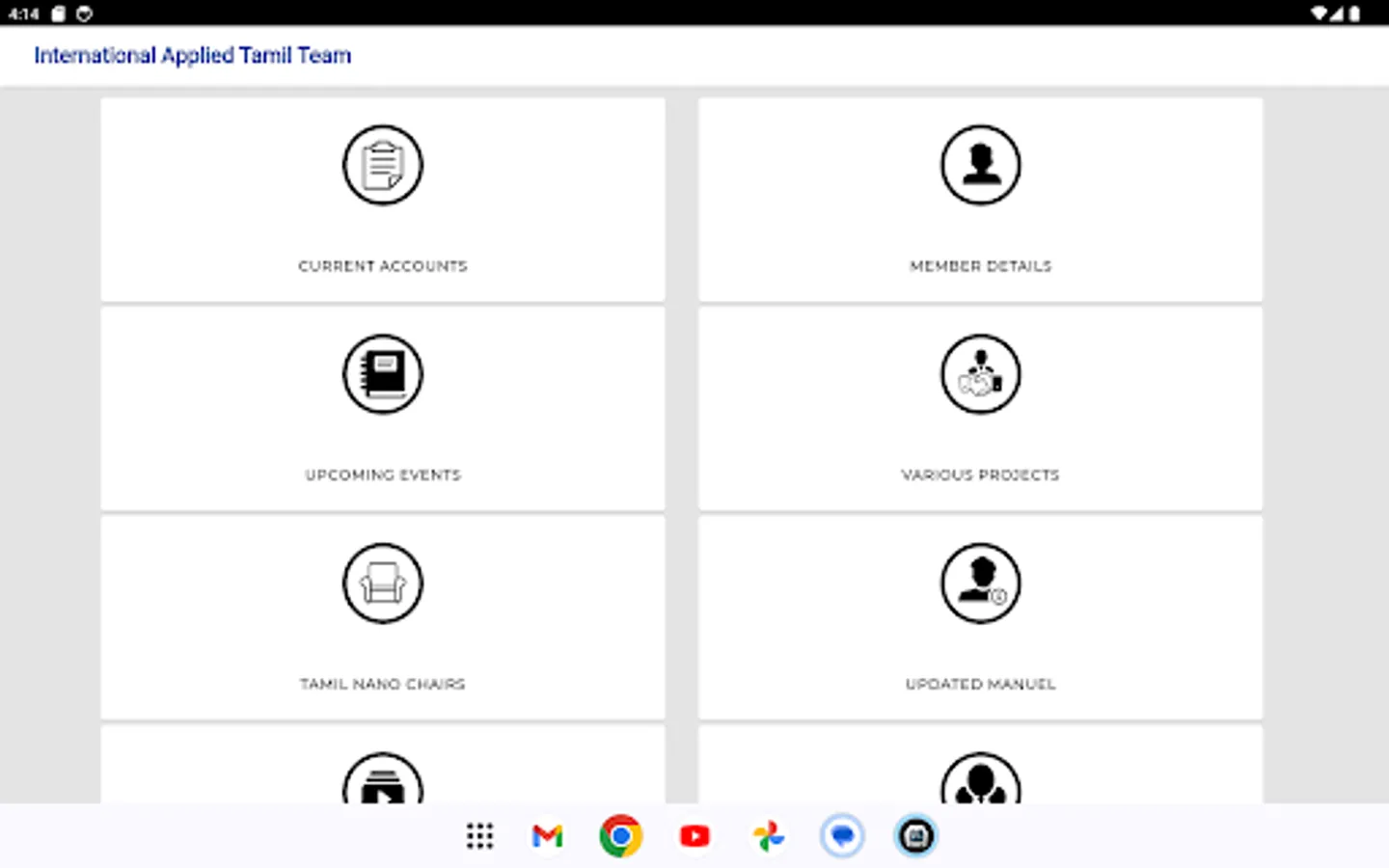Screen dimensions: 1389x868
Task: Open Google Photos from the taskbar
Action: 769,836
